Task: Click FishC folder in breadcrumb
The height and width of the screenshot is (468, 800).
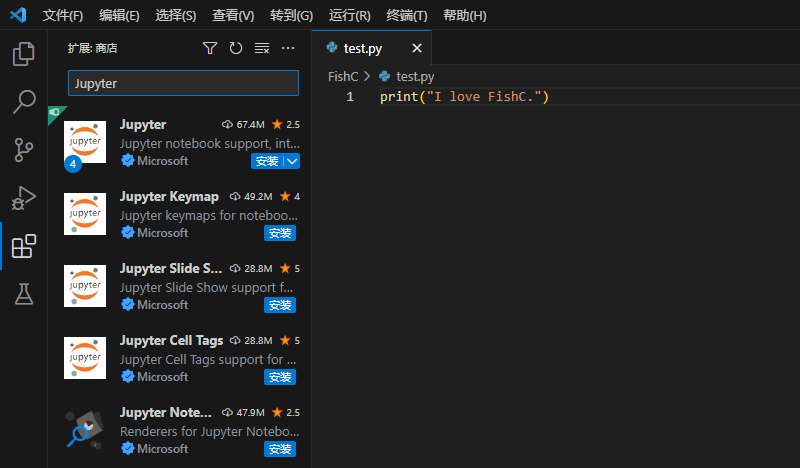Action: 343,77
